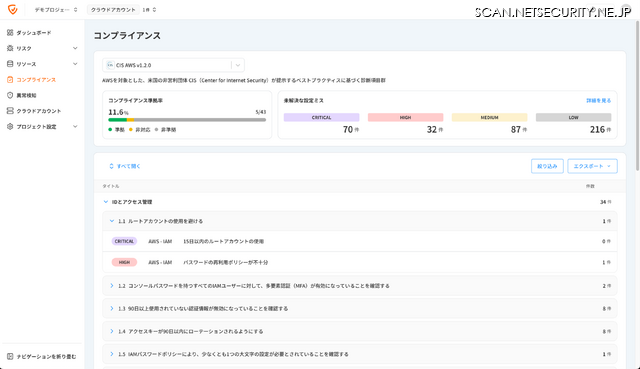This screenshot has width=640, height=369.
Task: Open the Export (エクスポート) dropdown button
Action: pyautogui.click(x=592, y=166)
